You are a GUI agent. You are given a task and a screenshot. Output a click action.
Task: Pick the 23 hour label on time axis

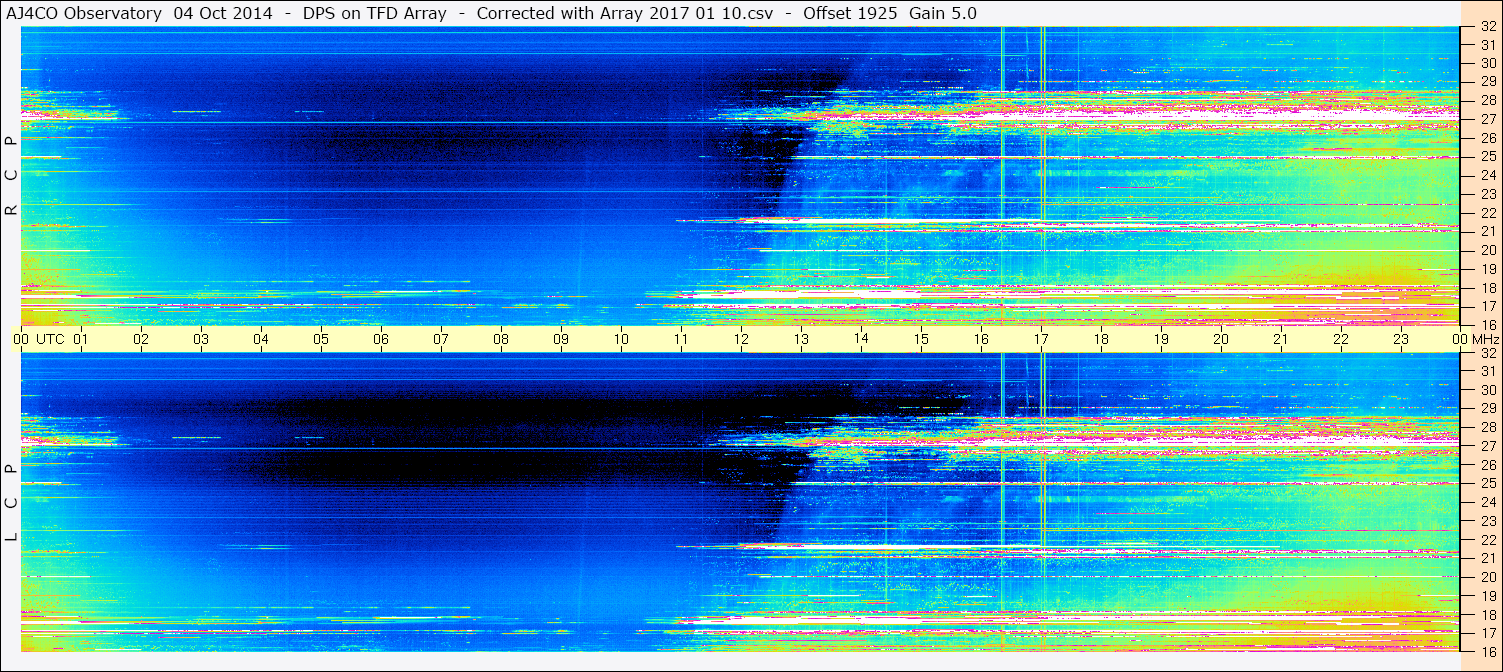[1401, 339]
